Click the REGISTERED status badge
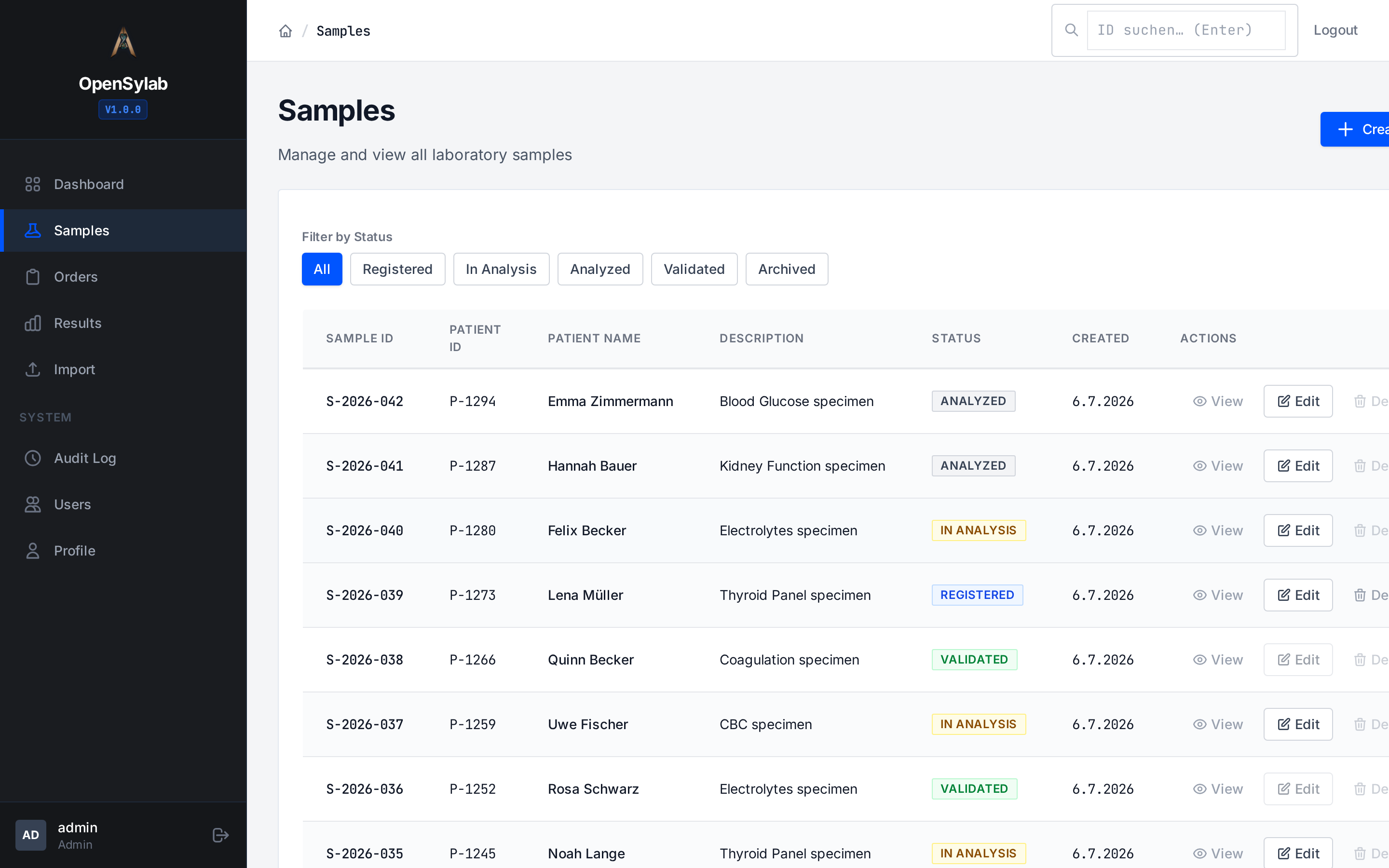This screenshot has width=1389, height=868. (x=977, y=595)
